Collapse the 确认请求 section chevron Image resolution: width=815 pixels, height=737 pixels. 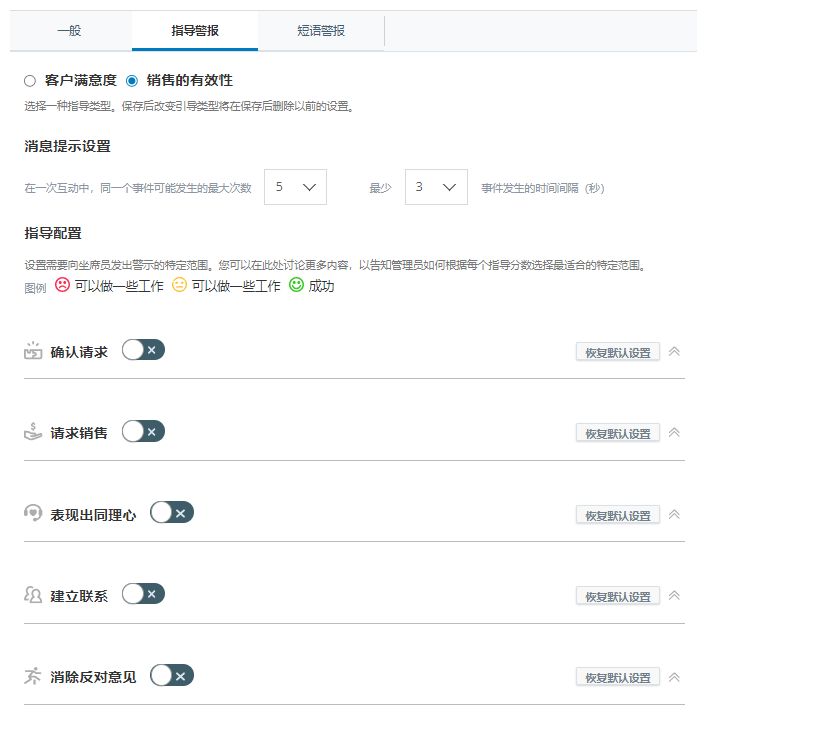coord(674,351)
